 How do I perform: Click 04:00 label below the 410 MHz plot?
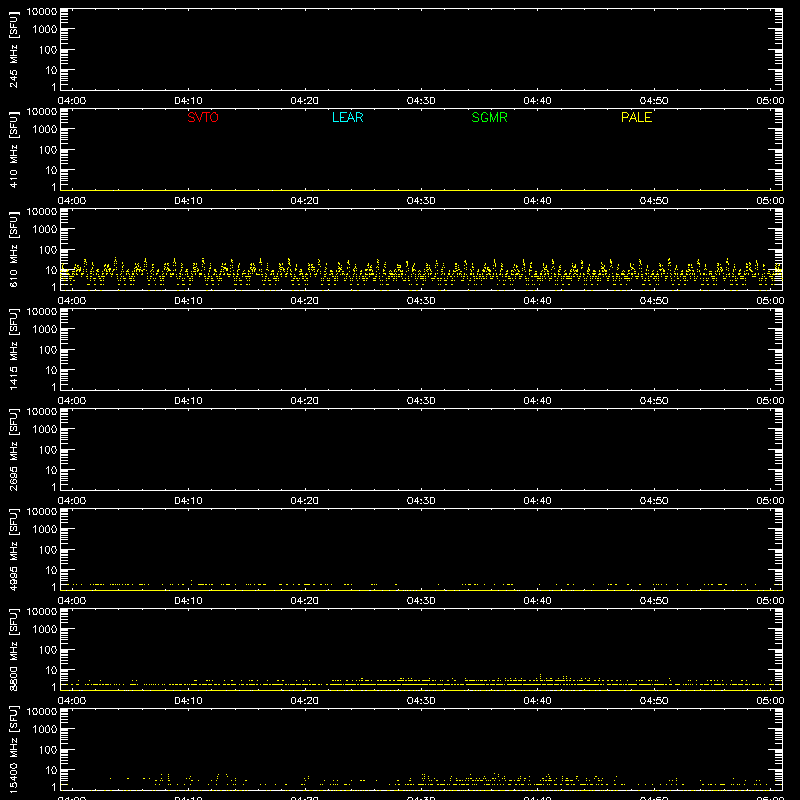pyautogui.click(x=72, y=201)
